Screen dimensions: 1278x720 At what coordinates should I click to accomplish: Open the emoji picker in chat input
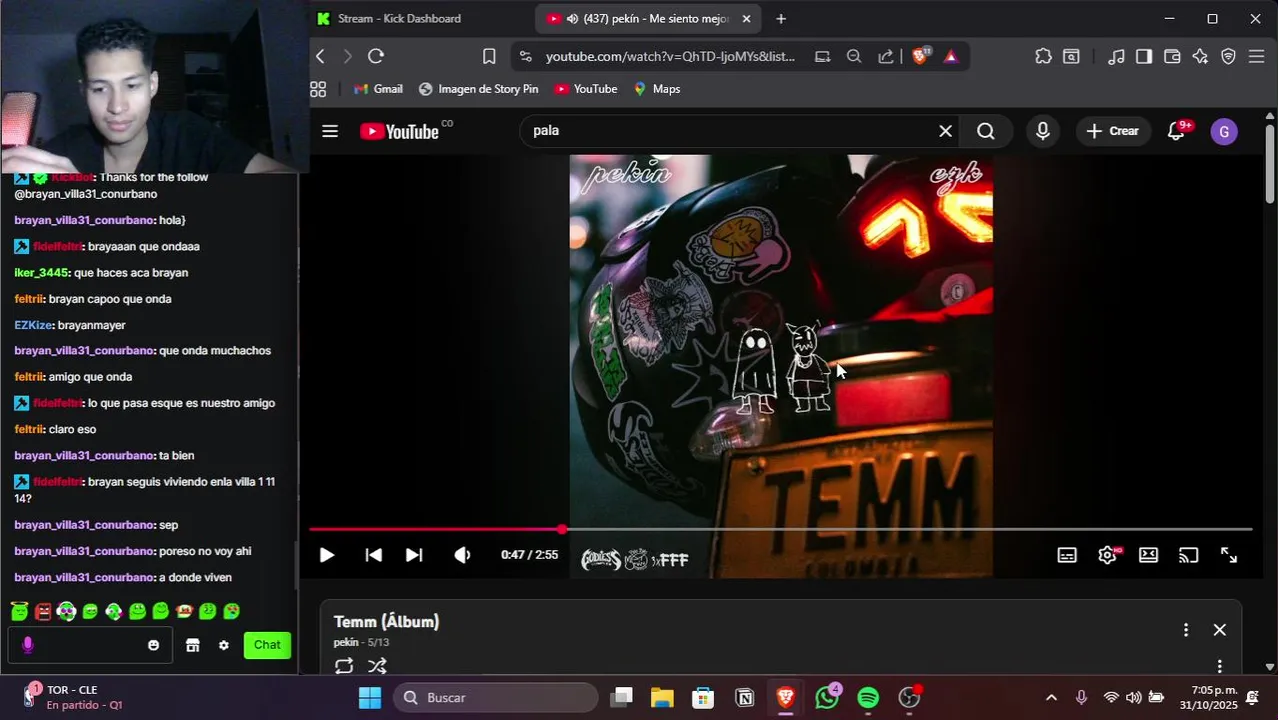point(153,646)
